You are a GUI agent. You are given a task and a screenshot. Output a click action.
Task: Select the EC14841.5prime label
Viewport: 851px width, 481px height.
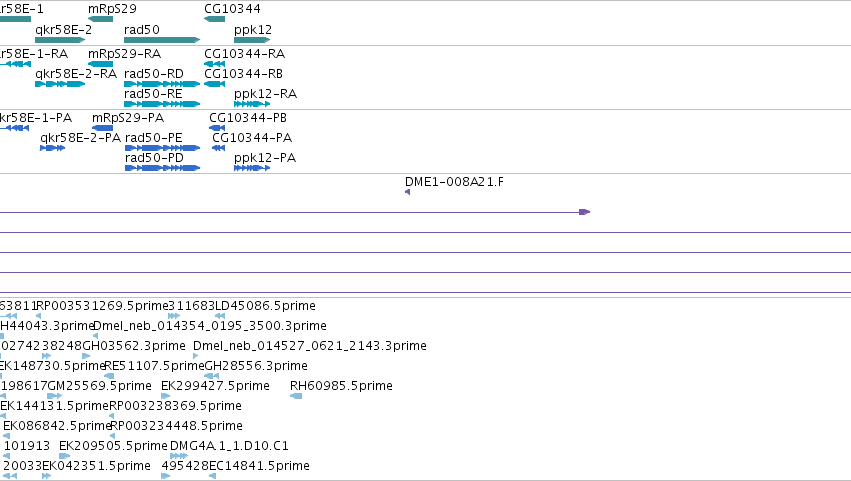pos(259,466)
